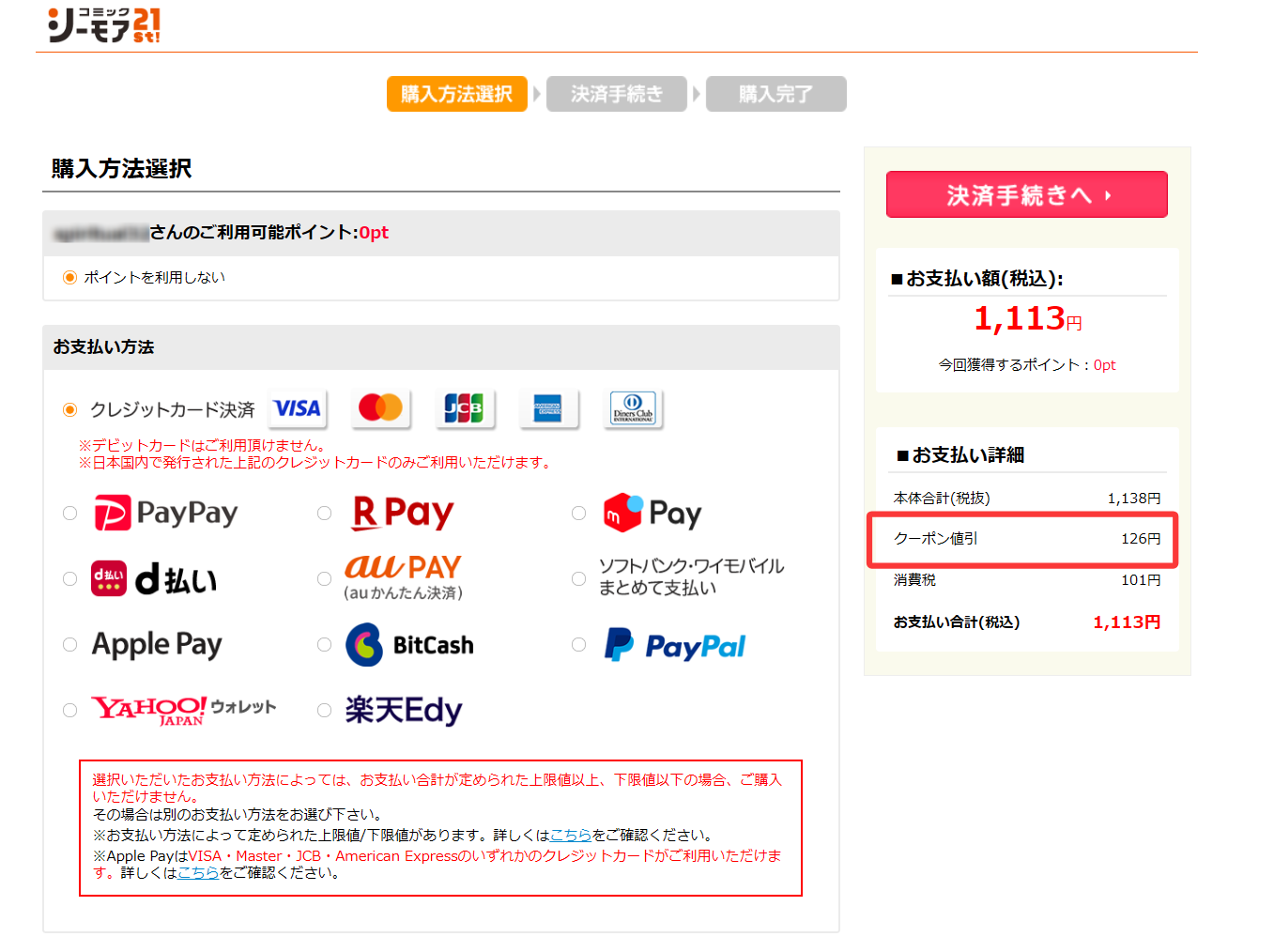Click the ポイントを利用しない label text

click(x=155, y=278)
